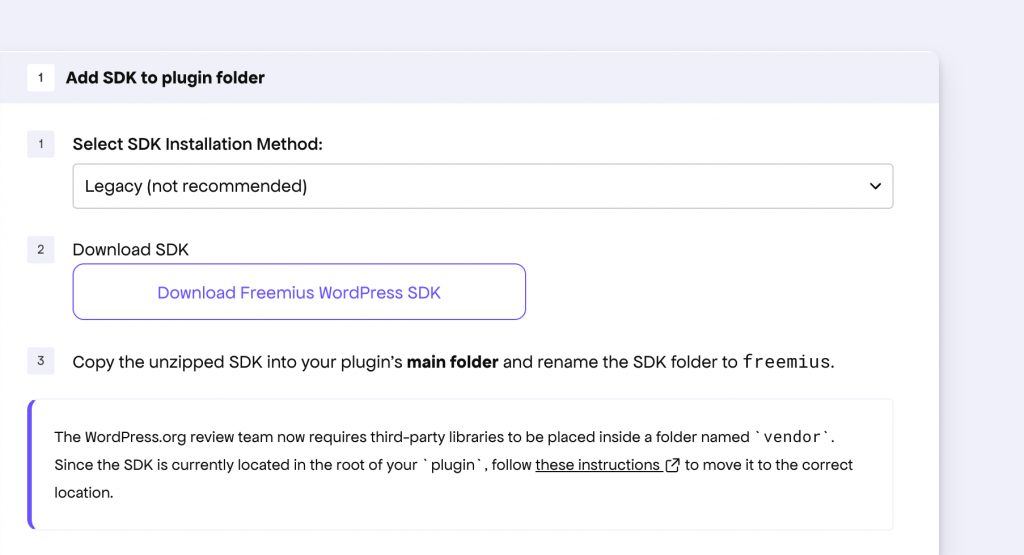Click the 'Add SDK to plugin folder' heading

(165, 78)
